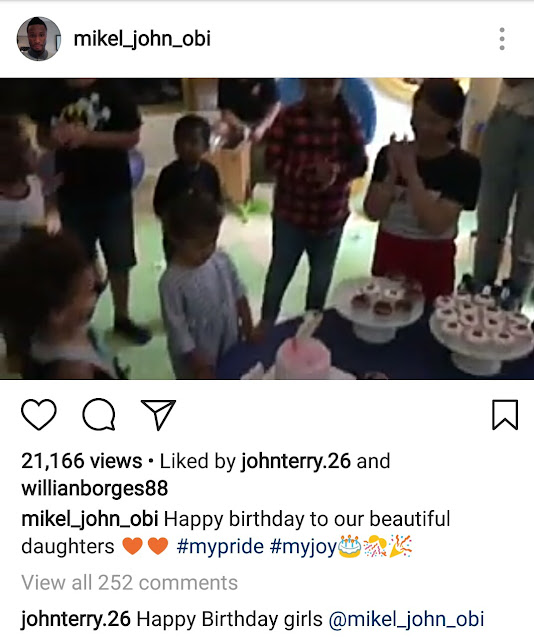The height and width of the screenshot is (640, 534).
Task: Open the #myjoy hashtag
Action: [303, 547]
